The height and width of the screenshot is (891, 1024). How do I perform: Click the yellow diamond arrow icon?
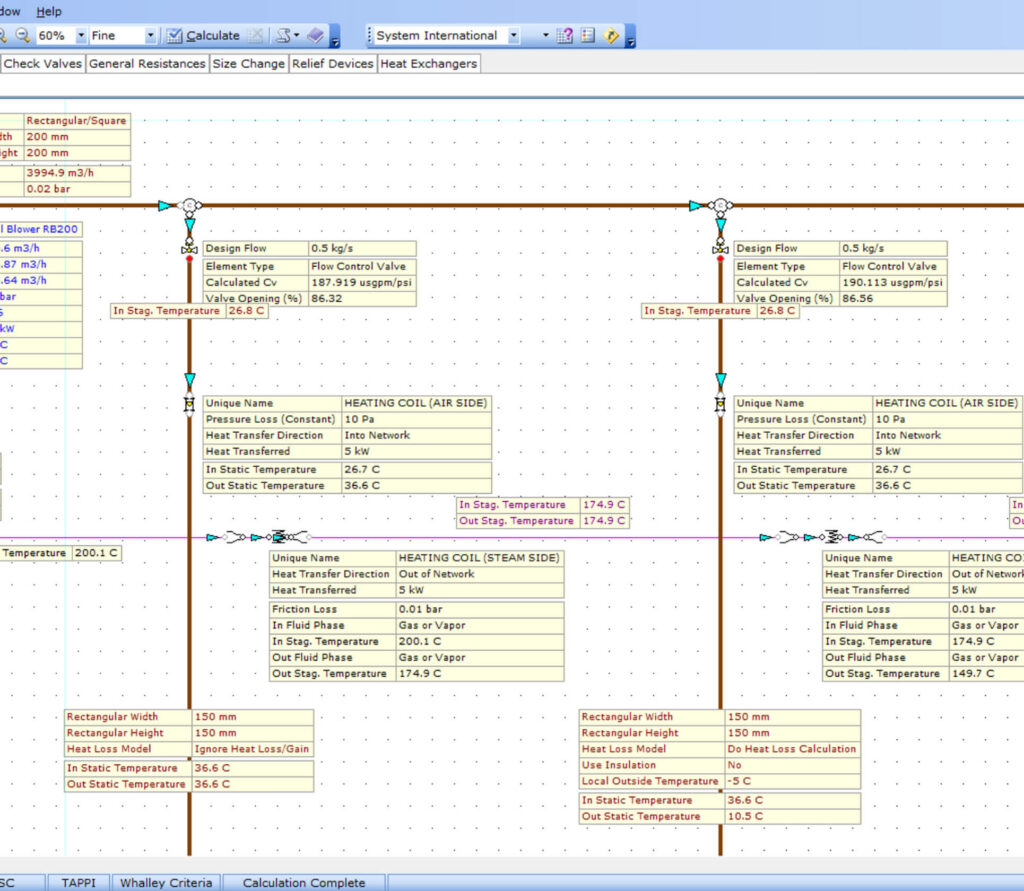[612, 36]
